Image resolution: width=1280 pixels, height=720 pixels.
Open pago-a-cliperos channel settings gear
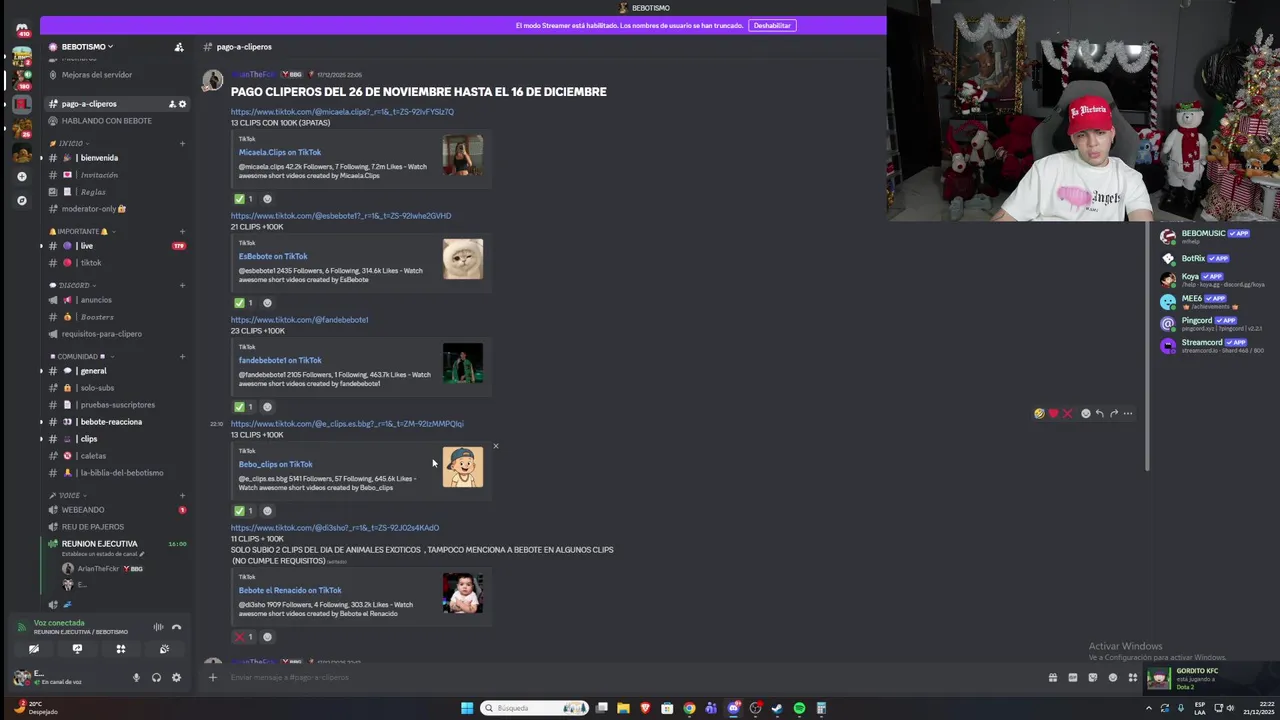tap(182, 104)
